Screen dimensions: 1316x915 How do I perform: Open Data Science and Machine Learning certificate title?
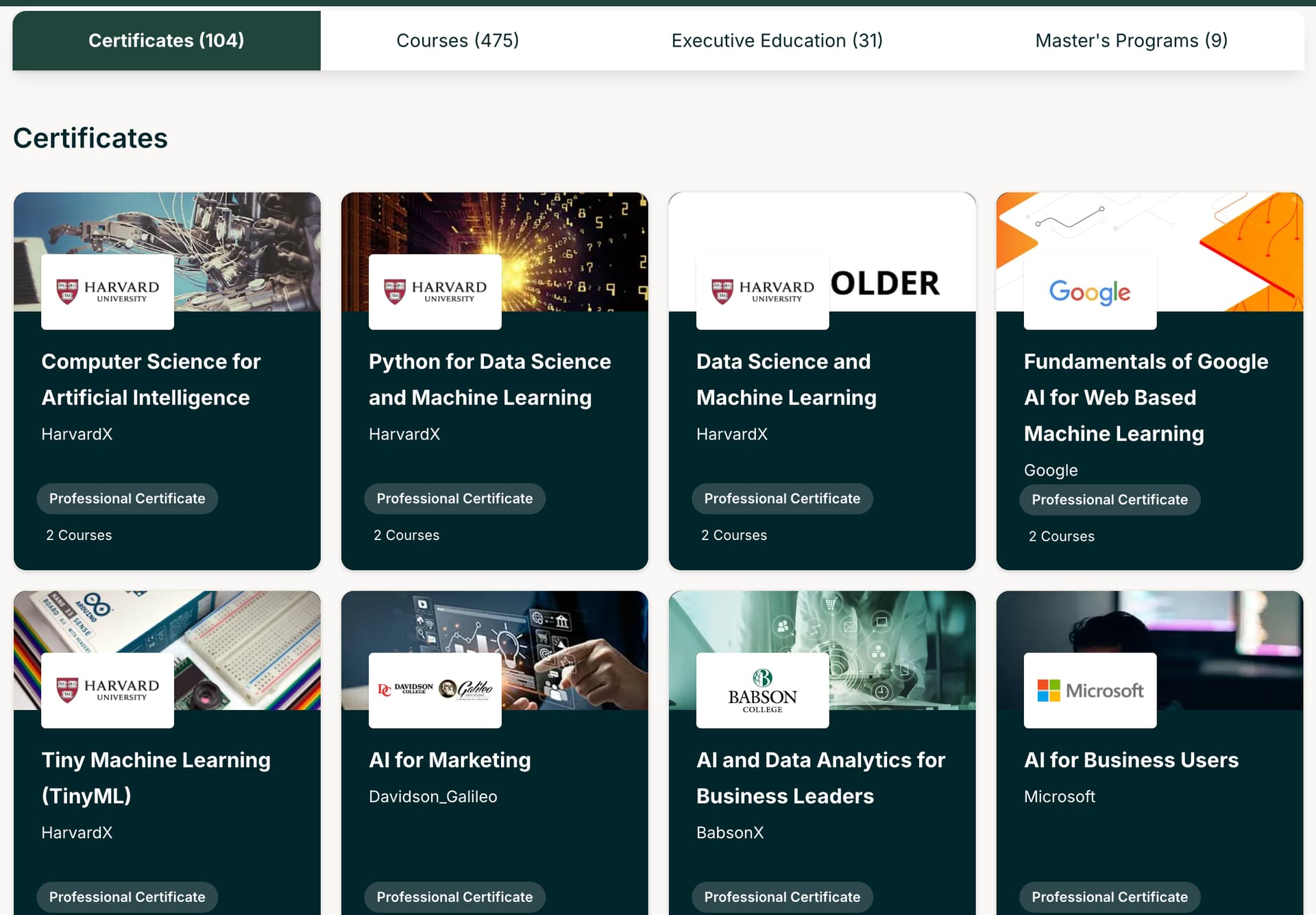(786, 380)
